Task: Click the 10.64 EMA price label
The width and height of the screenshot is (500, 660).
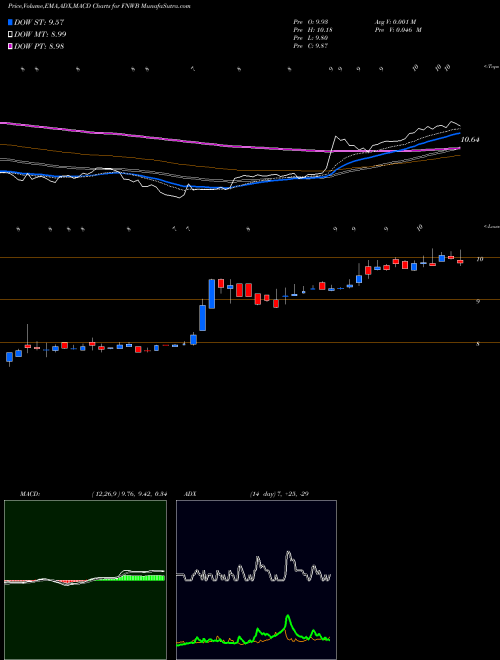Action: point(470,139)
